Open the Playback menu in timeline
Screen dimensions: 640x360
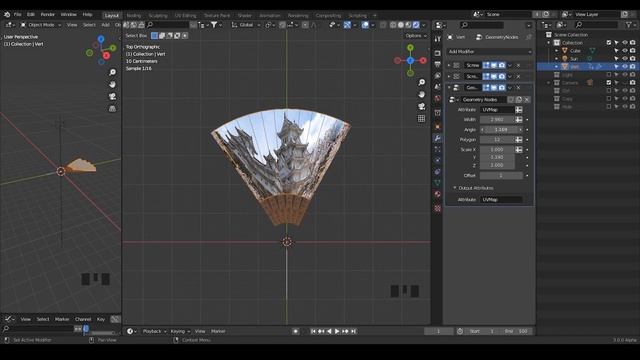click(x=154, y=331)
